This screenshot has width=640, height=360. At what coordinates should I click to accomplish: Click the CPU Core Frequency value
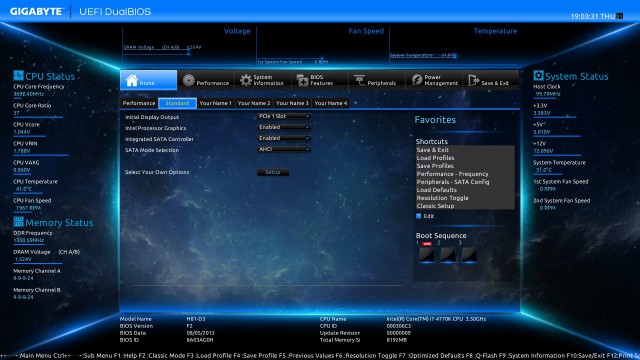tap(29, 94)
